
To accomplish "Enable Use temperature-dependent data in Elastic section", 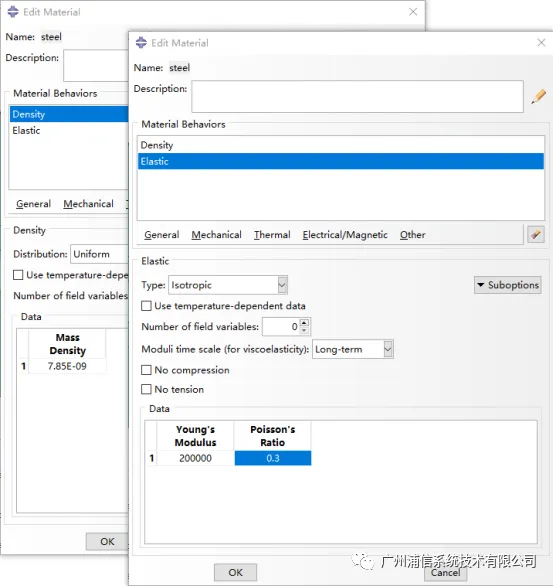I will (146, 306).
